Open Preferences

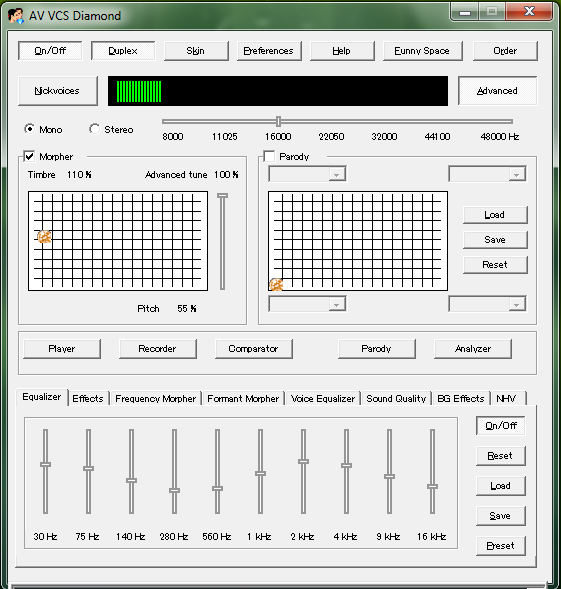(x=269, y=51)
